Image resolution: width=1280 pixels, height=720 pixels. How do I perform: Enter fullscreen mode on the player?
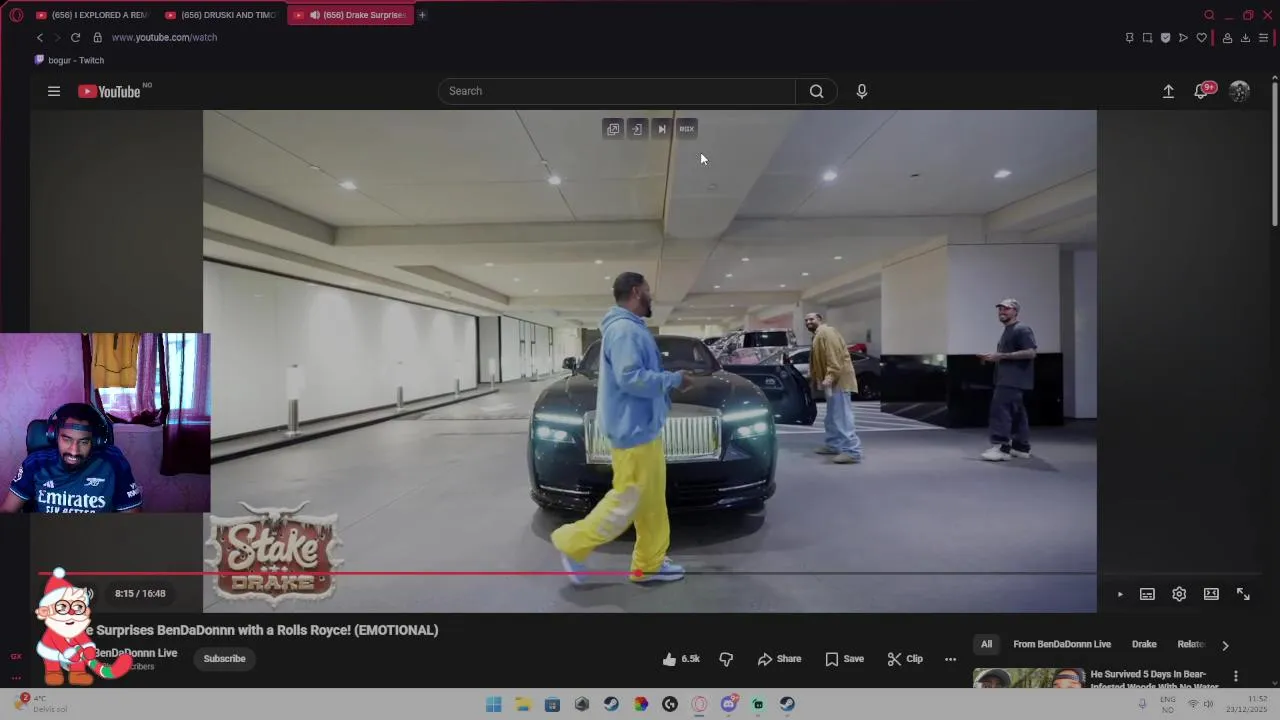click(x=1243, y=594)
